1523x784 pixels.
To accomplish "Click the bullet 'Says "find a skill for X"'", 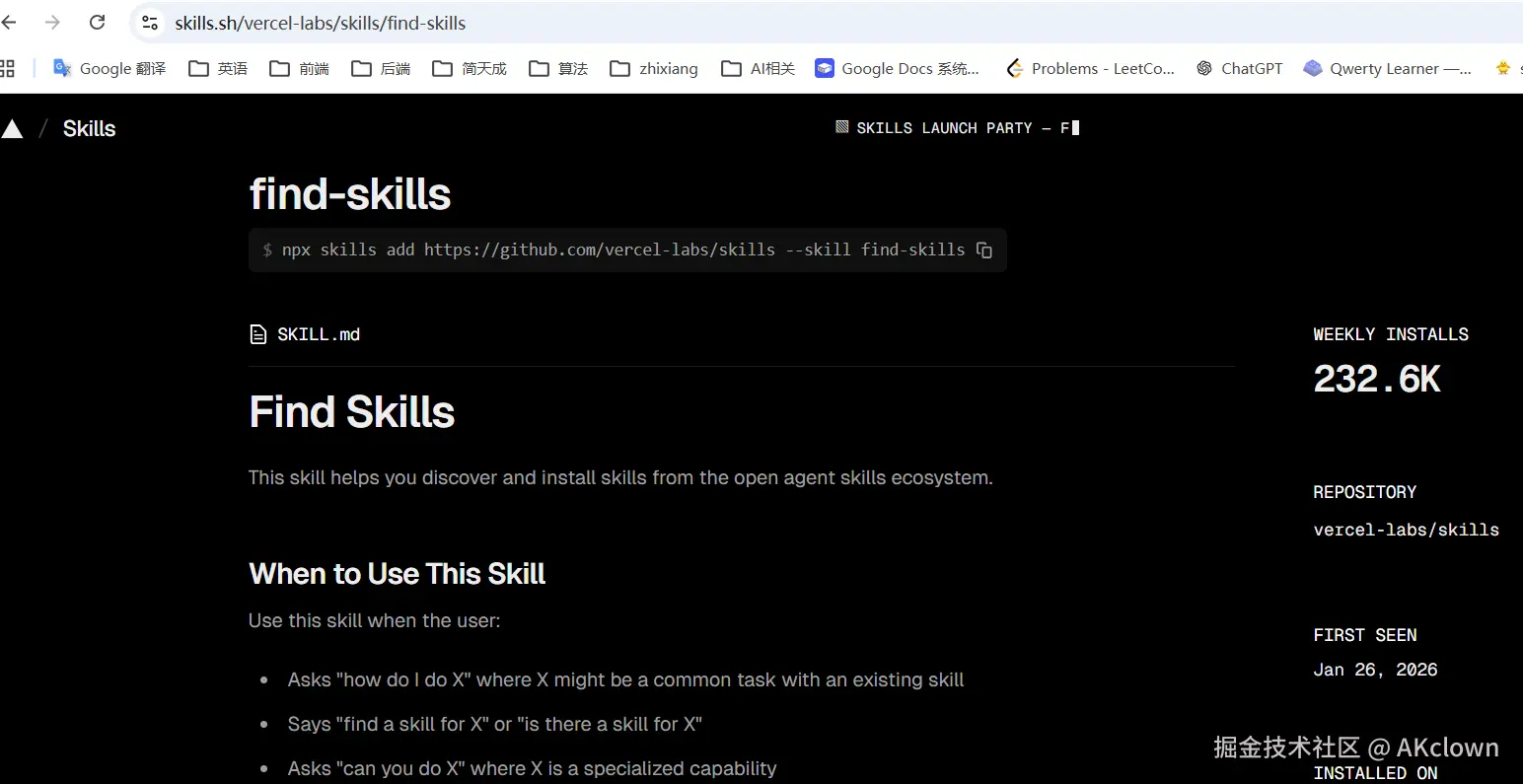I will [494, 724].
